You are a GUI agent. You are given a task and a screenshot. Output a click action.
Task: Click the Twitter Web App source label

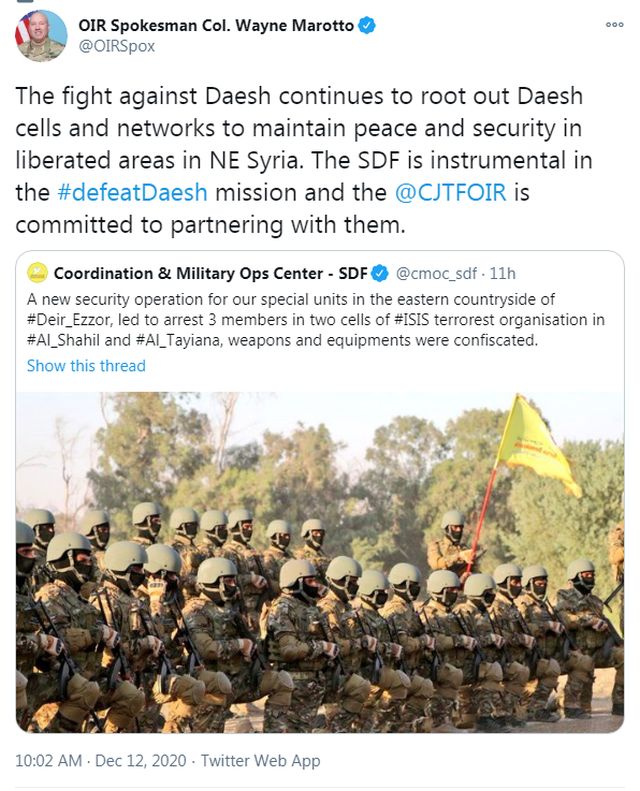tap(260, 761)
